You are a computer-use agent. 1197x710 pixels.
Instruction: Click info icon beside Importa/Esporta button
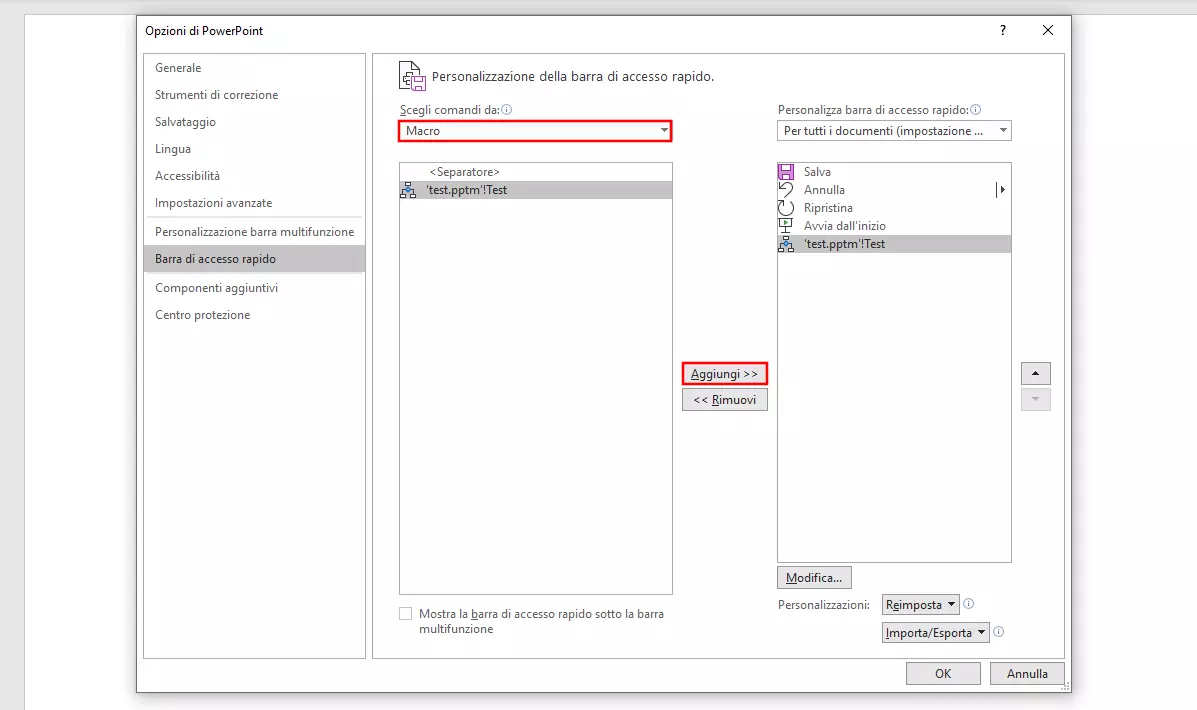click(x=999, y=631)
